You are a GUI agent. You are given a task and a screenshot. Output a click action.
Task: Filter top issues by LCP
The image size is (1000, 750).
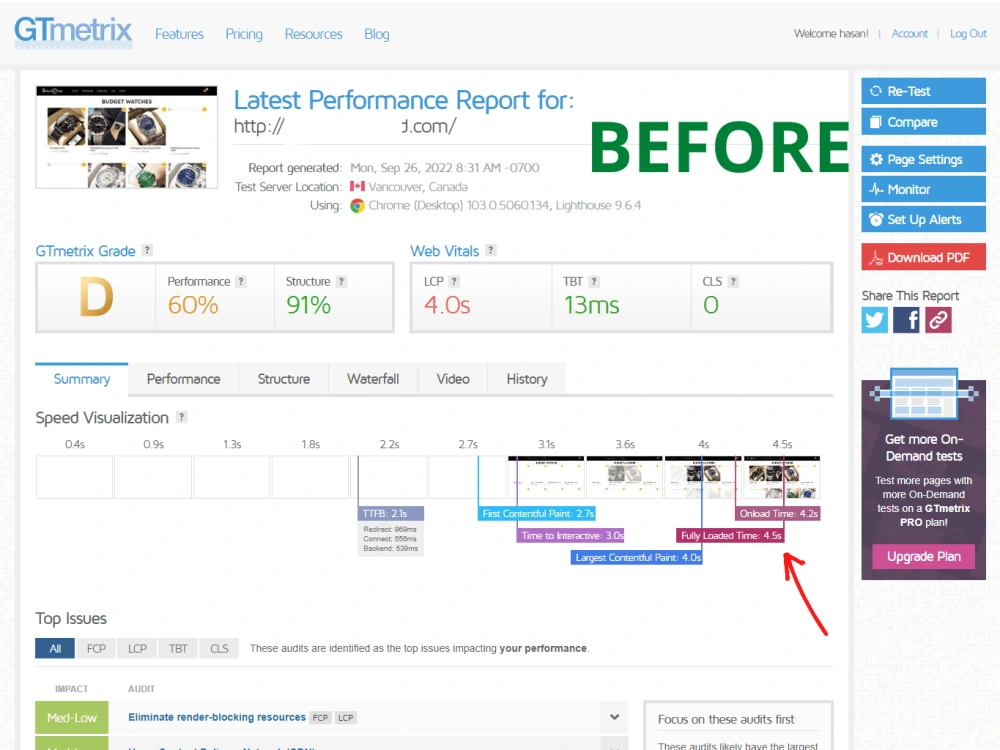[x=137, y=649]
